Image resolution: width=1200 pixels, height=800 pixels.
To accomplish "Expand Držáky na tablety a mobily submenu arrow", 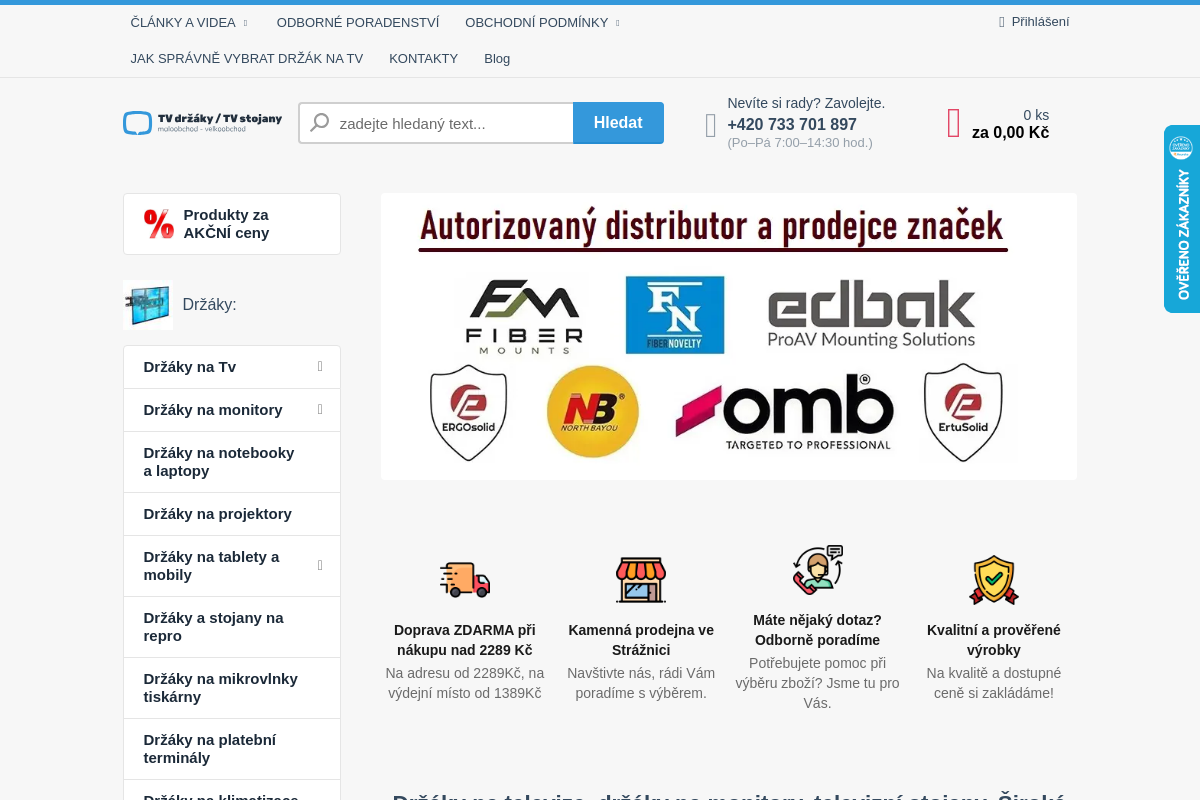I will coord(320,566).
